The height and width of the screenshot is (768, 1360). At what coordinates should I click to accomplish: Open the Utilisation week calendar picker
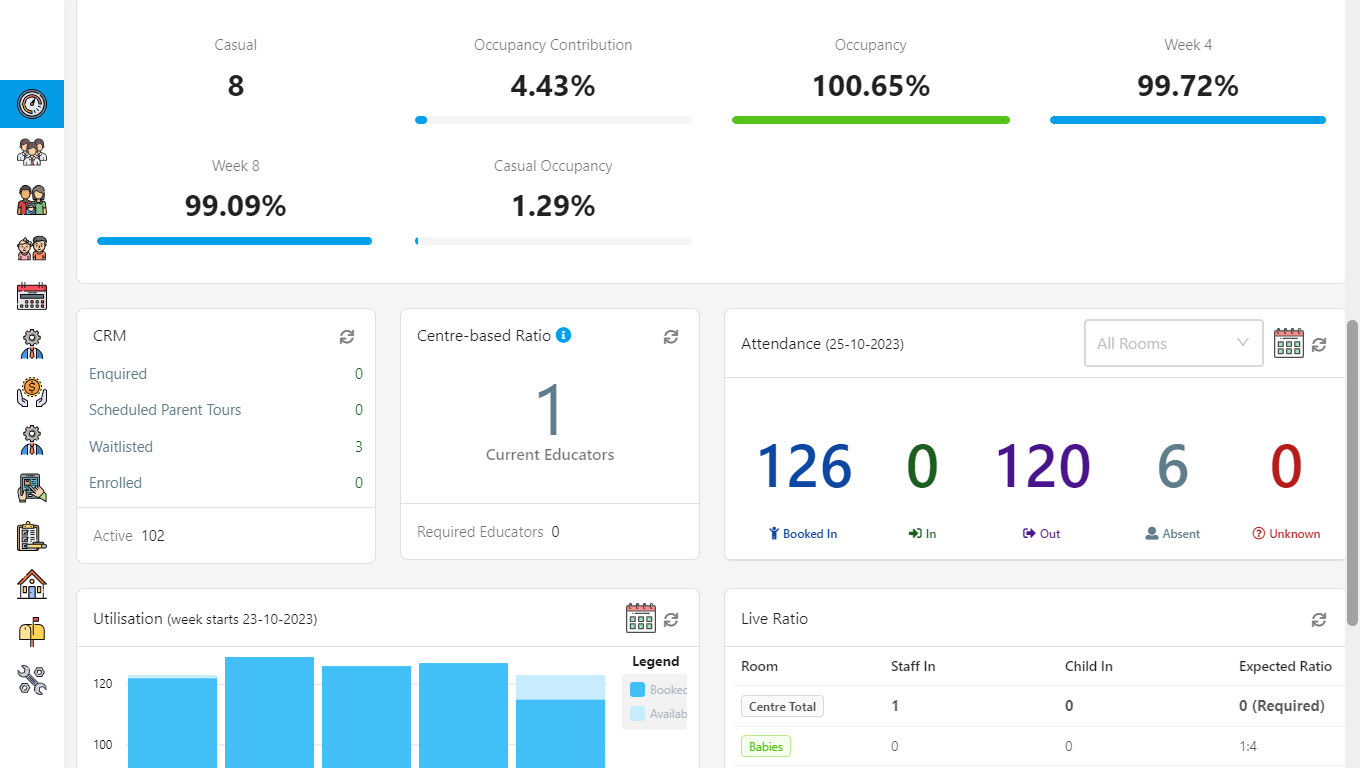(640, 619)
